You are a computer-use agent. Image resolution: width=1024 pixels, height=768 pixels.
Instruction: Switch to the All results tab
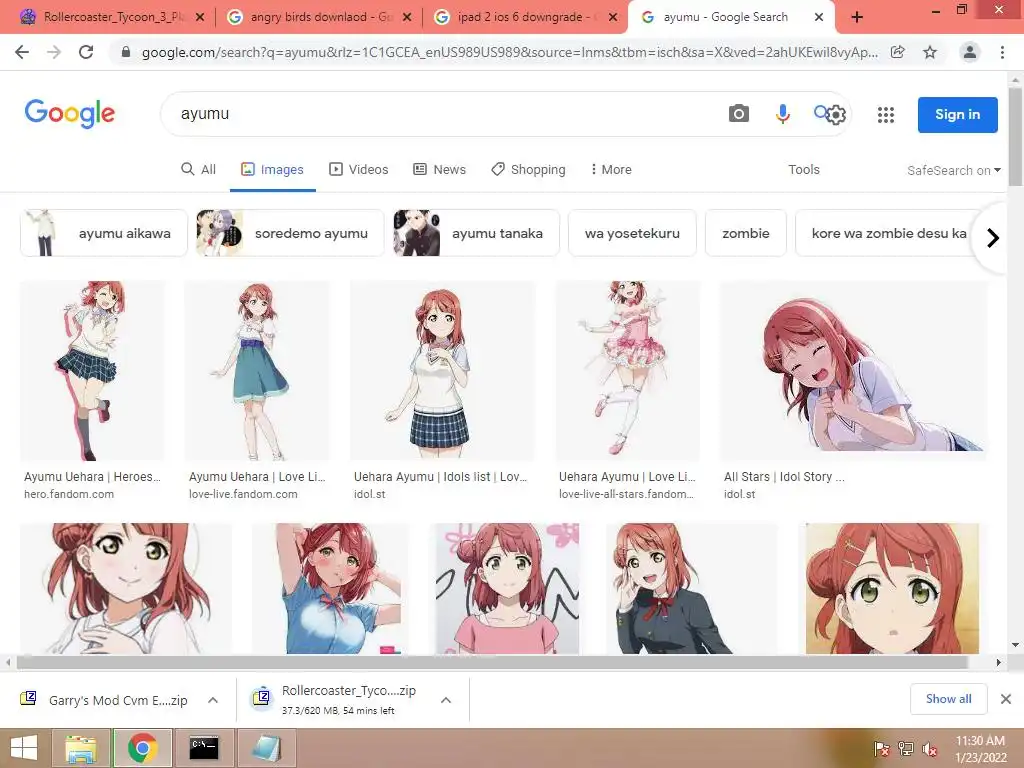tap(198, 170)
